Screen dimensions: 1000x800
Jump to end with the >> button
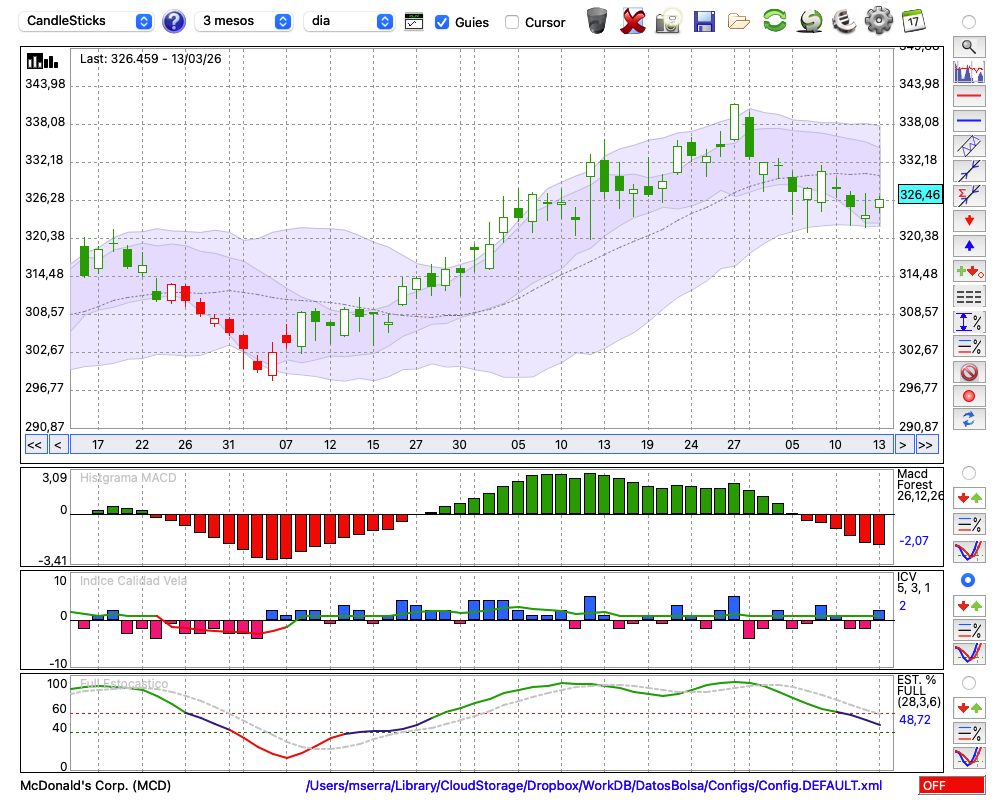[x=926, y=445]
